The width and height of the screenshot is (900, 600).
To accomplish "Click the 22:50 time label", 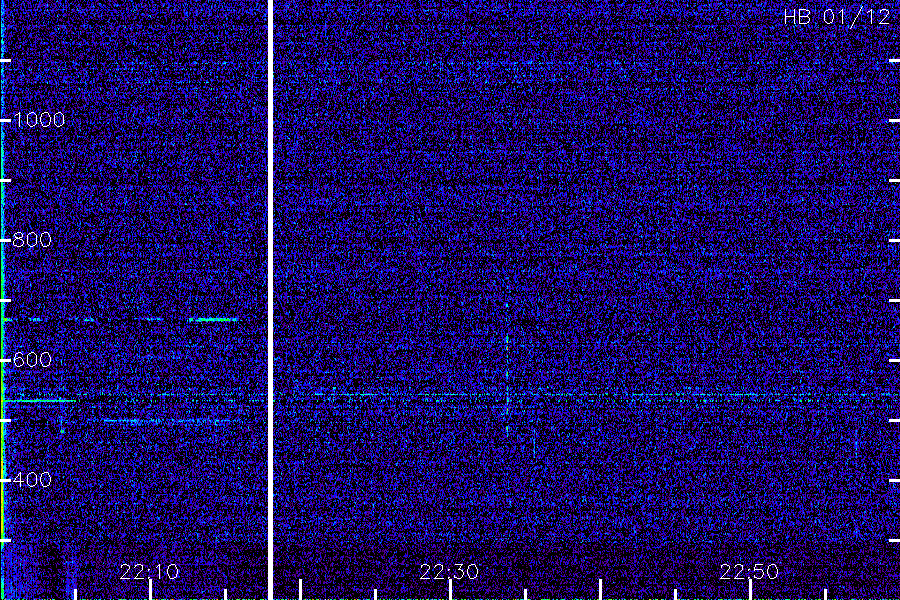I will (749, 572).
